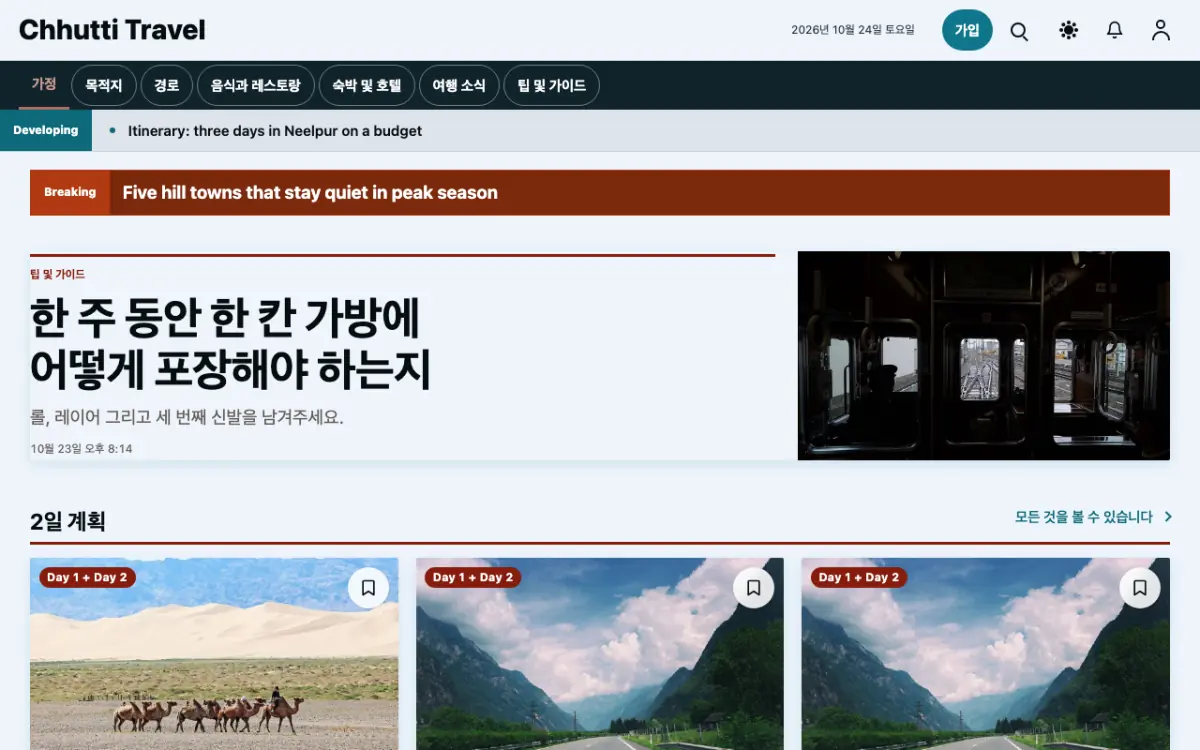Bookmark the middle mountain road card
Viewport: 1200px width, 750px height.
click(754, 588)
